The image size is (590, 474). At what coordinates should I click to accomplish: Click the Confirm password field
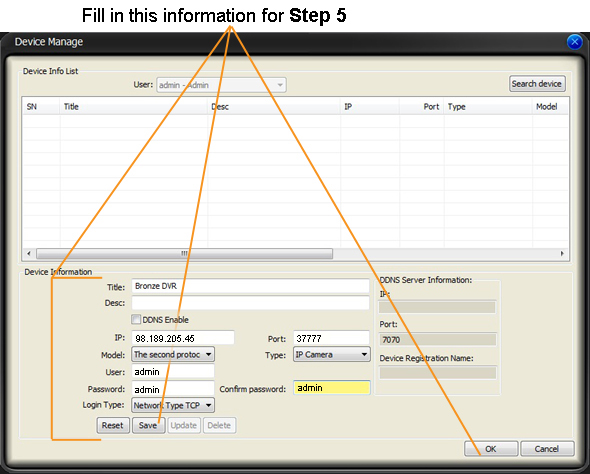click(x=331, y=387)
